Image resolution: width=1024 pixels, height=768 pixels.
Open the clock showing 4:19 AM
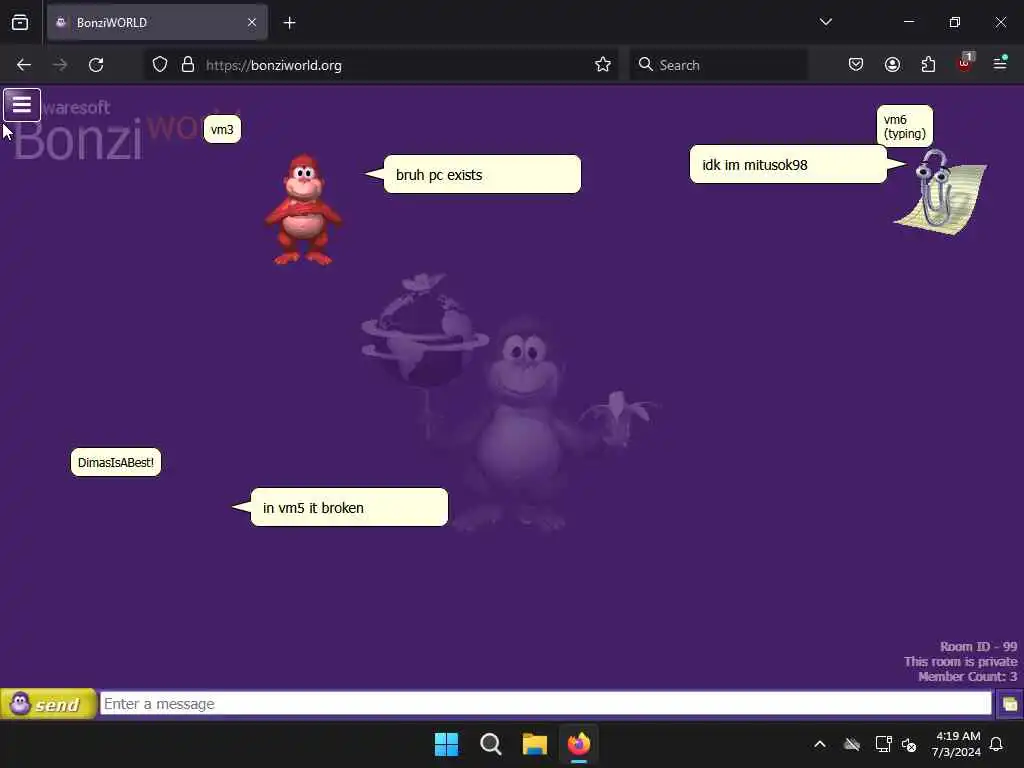957,744
